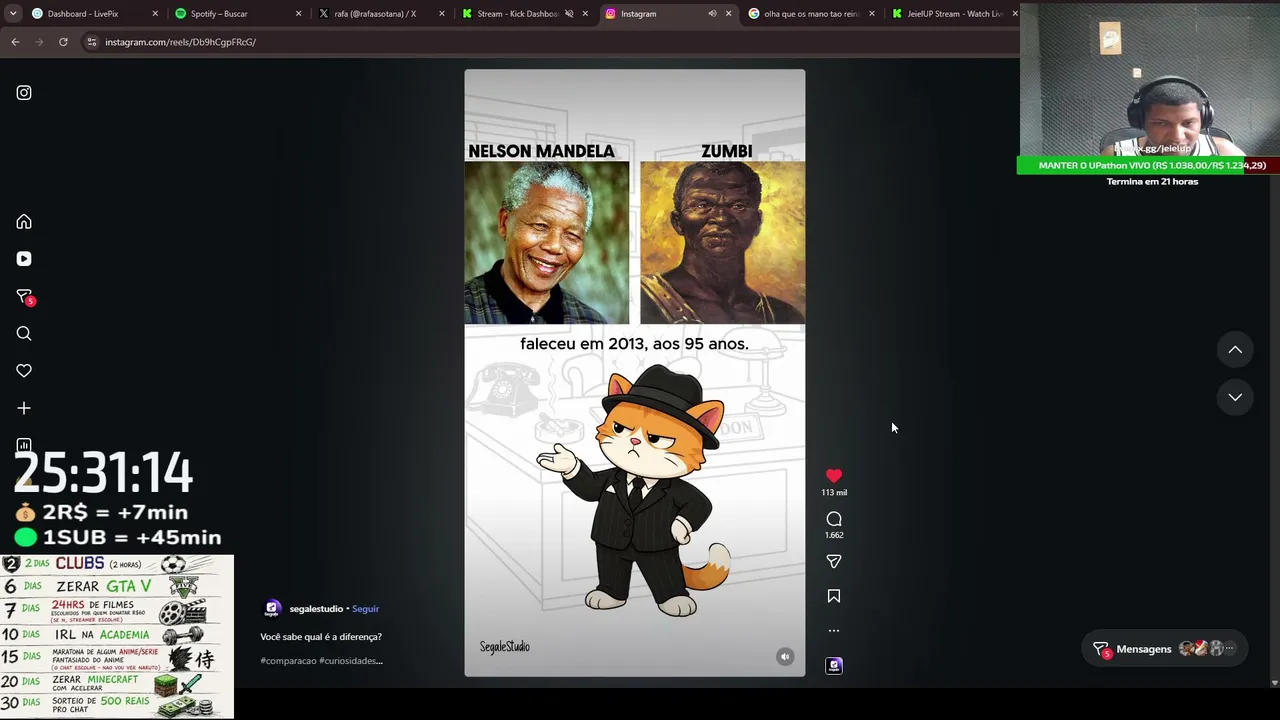Toggle the reel's sound speaker button
The width and height of the screenshot is (1280, 720).
pyautogui.click(x=785, y=657)
